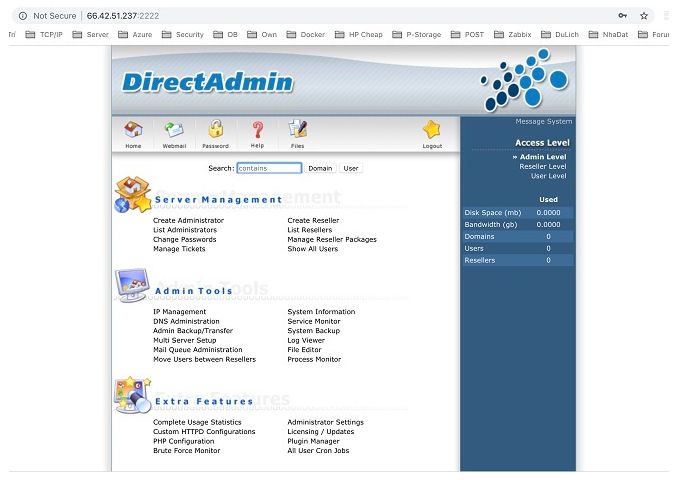
Task: Click the Extra Features section icon
Action: coord(132,395)
